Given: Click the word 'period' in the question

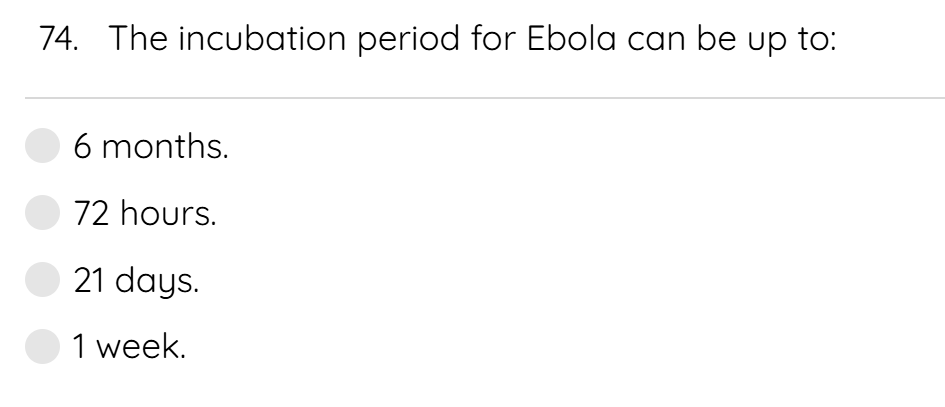Looking at the screenshot, I should (408, 40).
